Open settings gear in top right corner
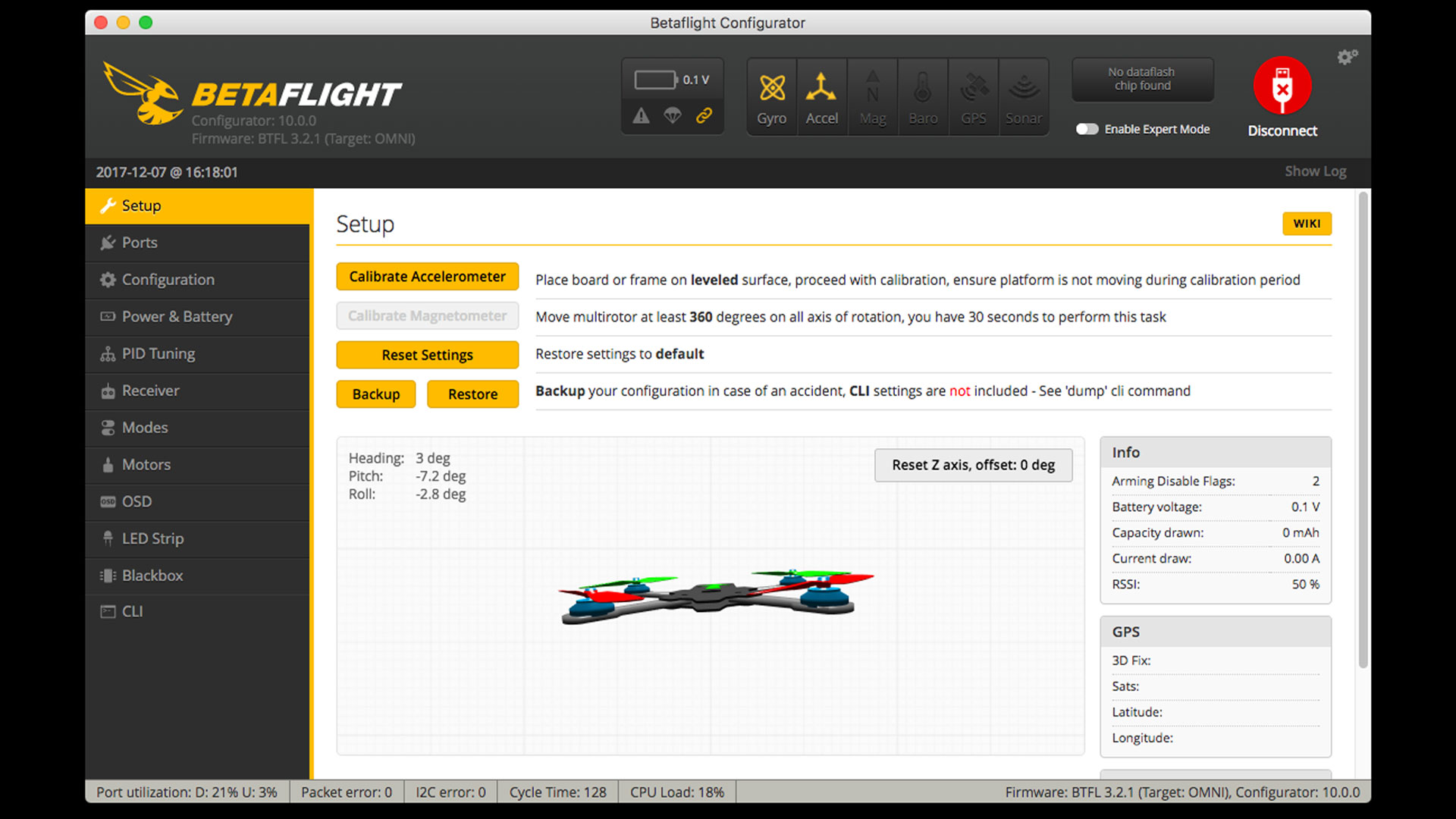The image size is (1456, 819). coord(1347,57)
